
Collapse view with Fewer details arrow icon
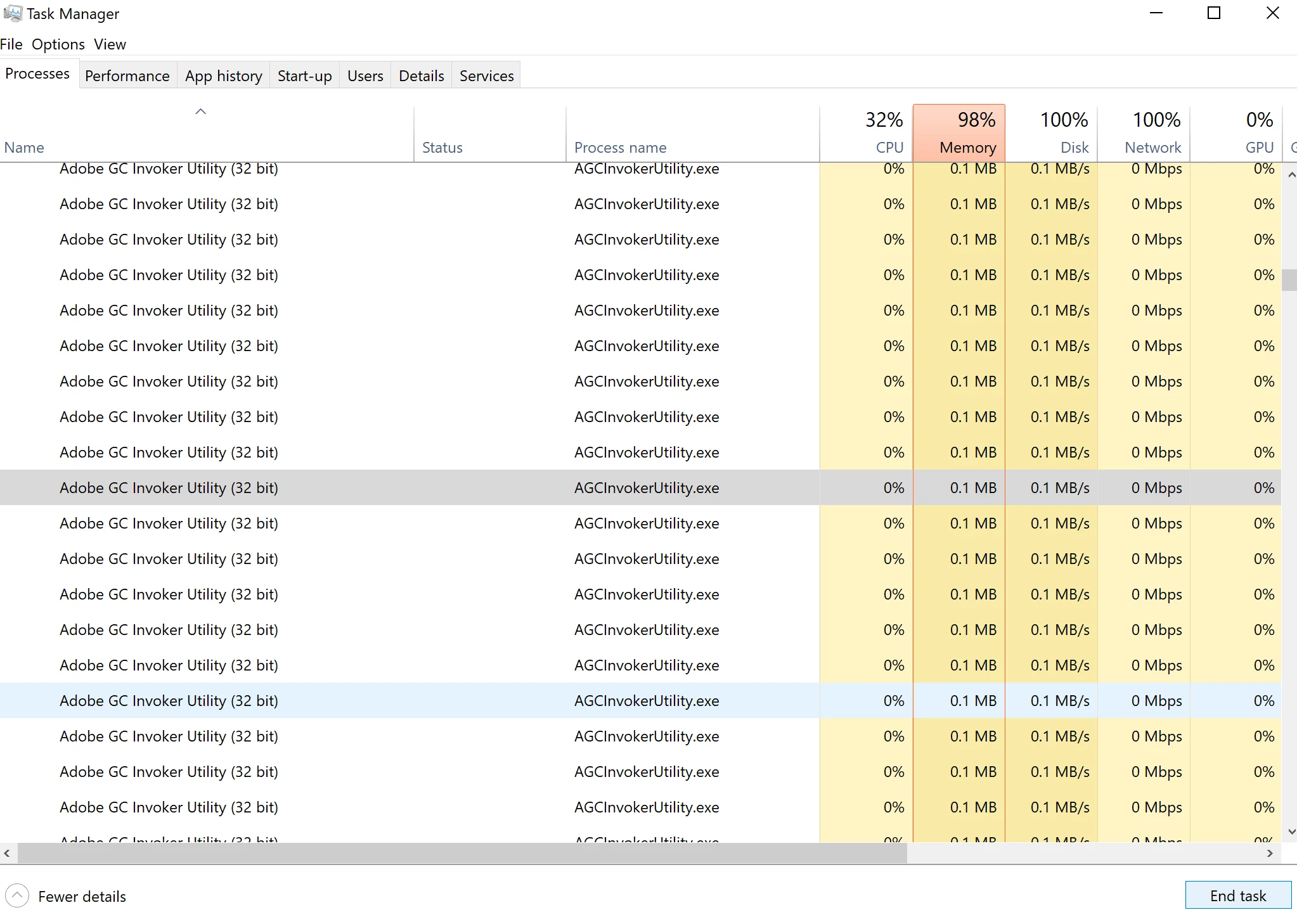pos(17,895)
